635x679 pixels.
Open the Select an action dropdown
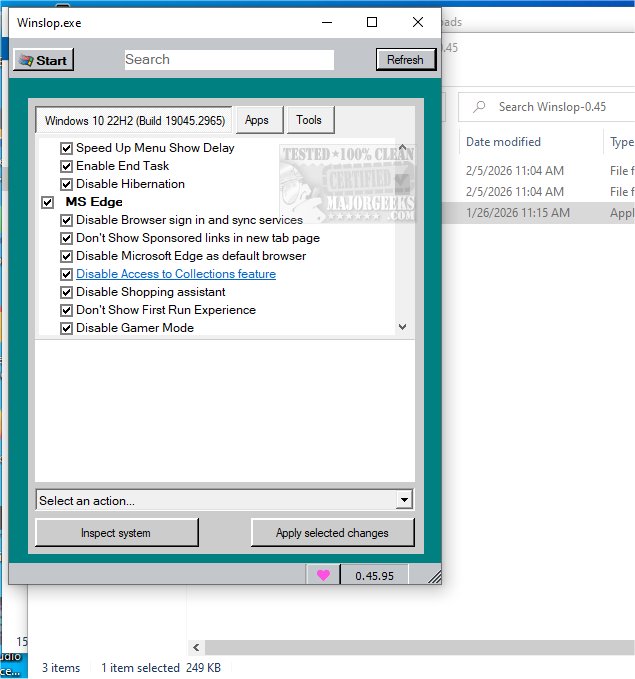404,500
